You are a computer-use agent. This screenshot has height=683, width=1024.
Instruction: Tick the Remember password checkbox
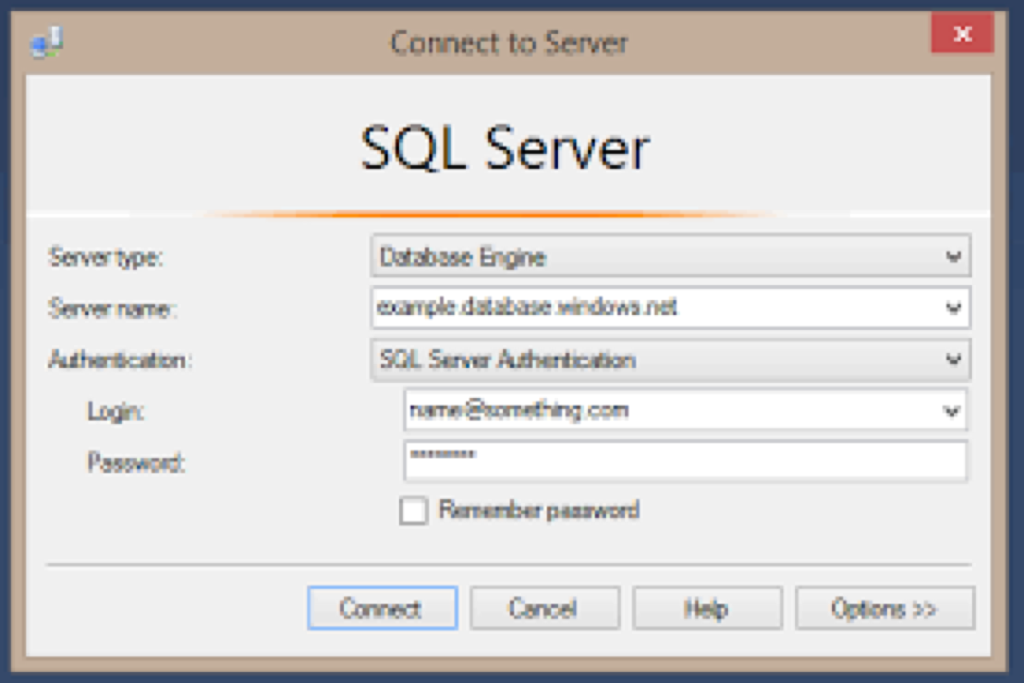413,511
